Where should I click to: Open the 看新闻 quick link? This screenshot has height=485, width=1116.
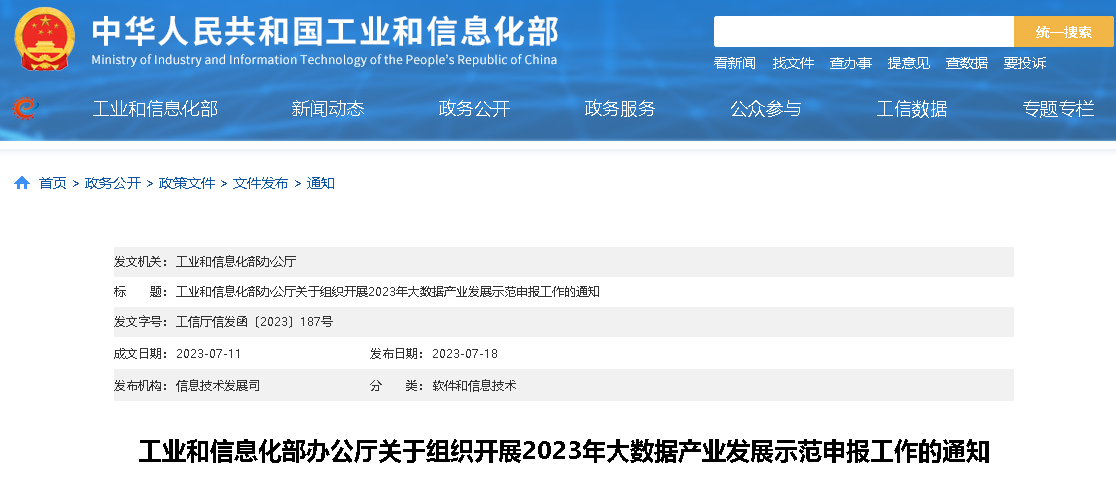735,63
